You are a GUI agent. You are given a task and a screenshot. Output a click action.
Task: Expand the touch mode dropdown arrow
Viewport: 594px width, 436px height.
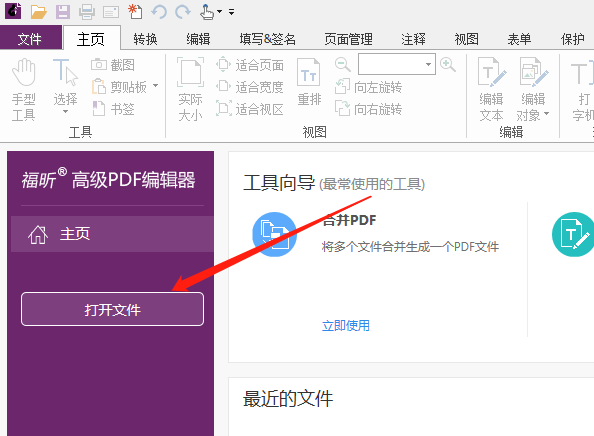tap(219, 12)
